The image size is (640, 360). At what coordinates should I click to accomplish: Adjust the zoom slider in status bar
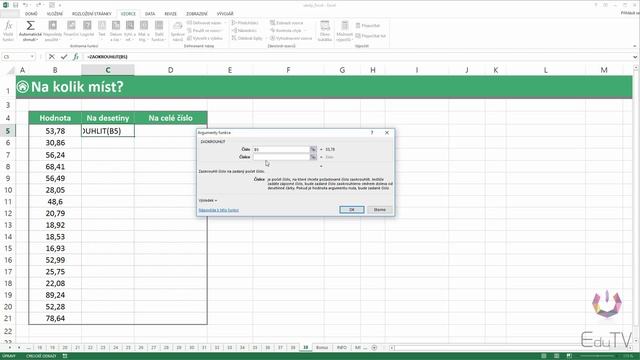tap(597, 356)
